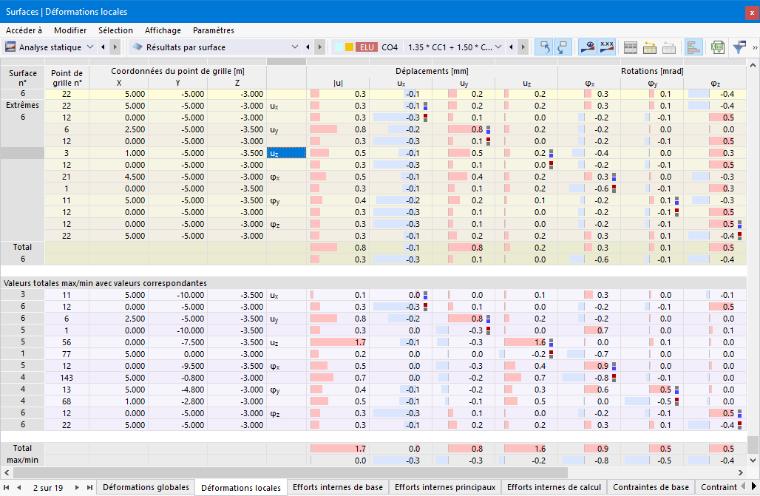
Task: Click the Analyse statique icon
Action: point(10,47)
